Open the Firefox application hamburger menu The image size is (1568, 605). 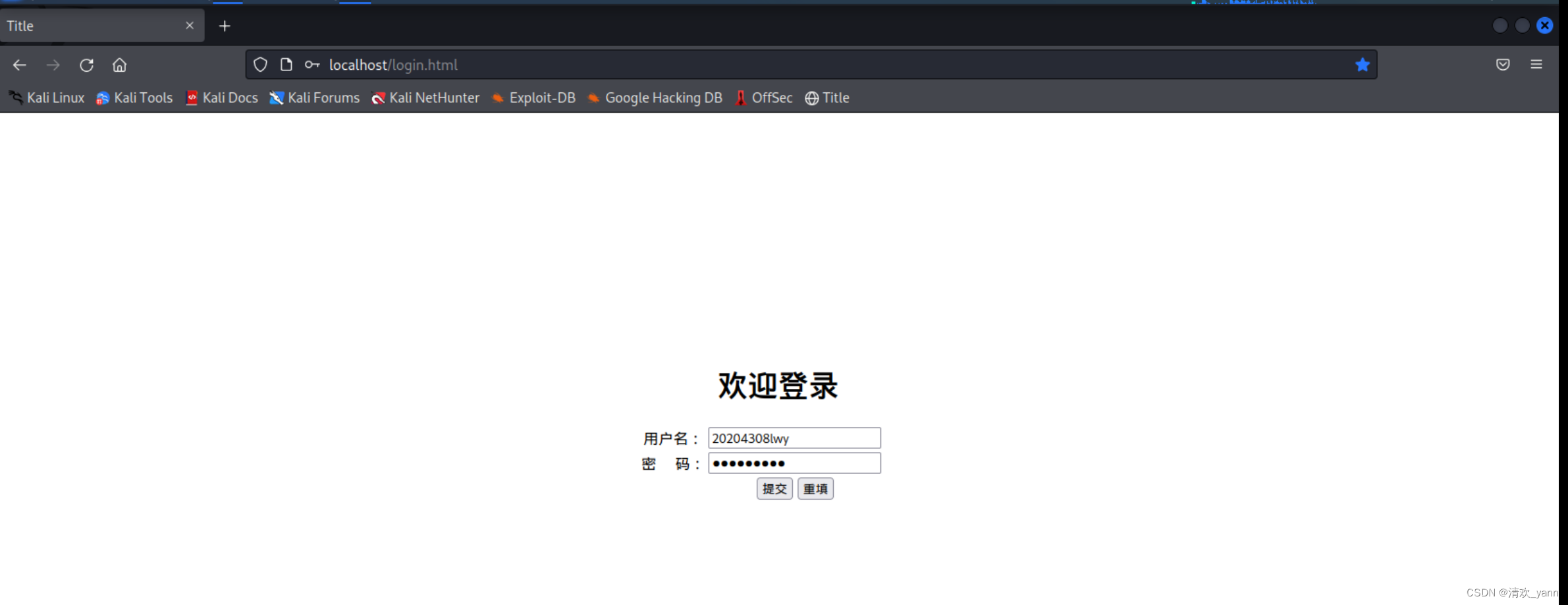(1538, 65)
